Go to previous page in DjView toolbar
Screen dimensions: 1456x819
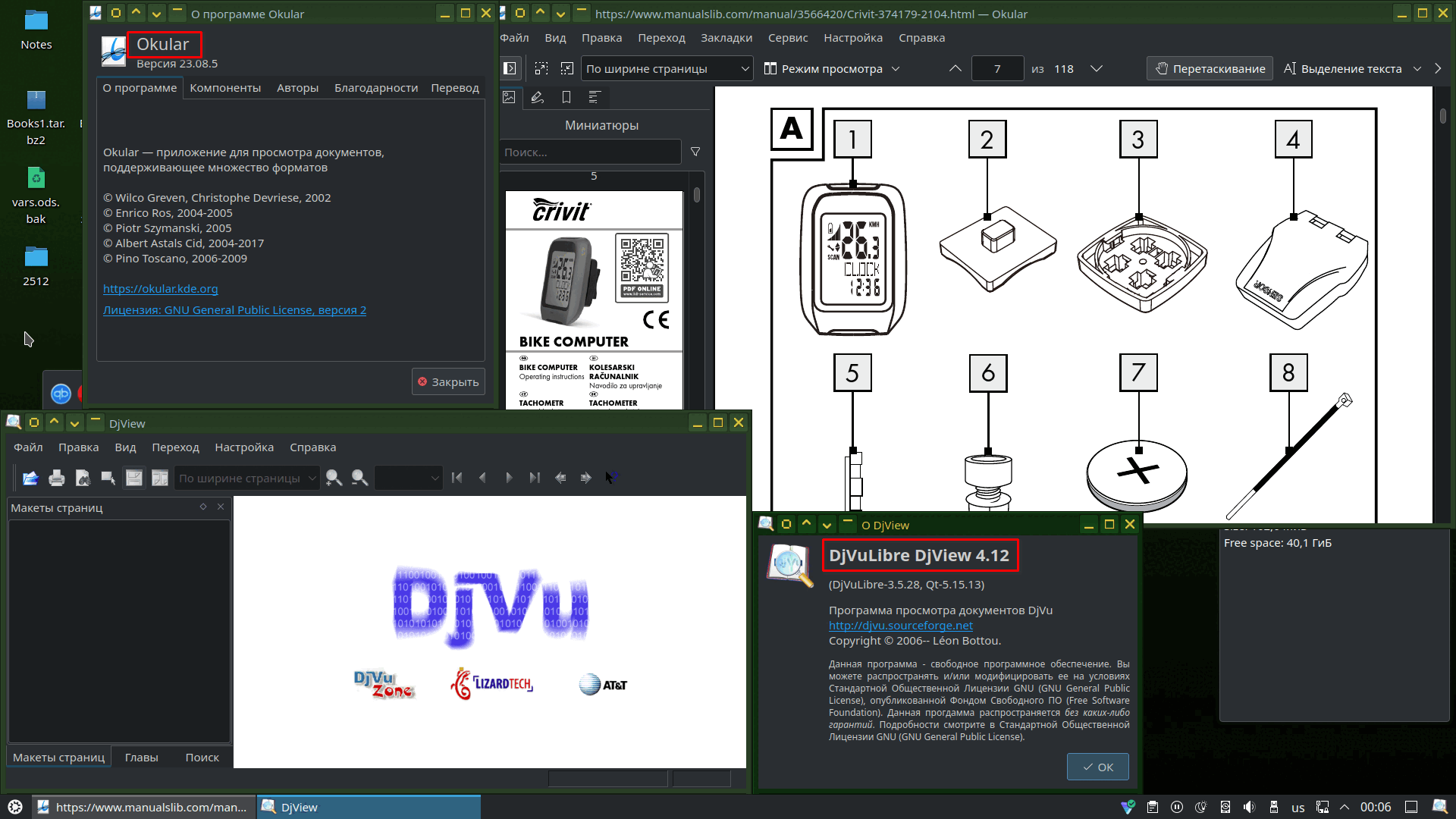482,478
